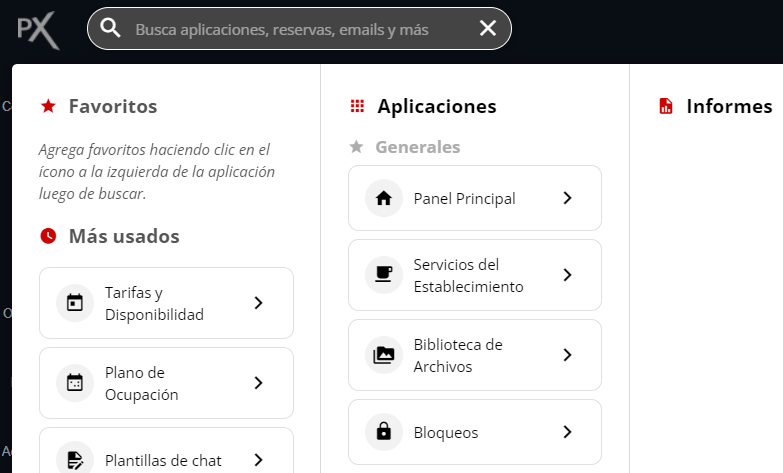Click the Tarifas y Disponibilidad calendar icon
The width and height of the screenshot is (783, 473).
pyautogui.click(x=74, y=303)
